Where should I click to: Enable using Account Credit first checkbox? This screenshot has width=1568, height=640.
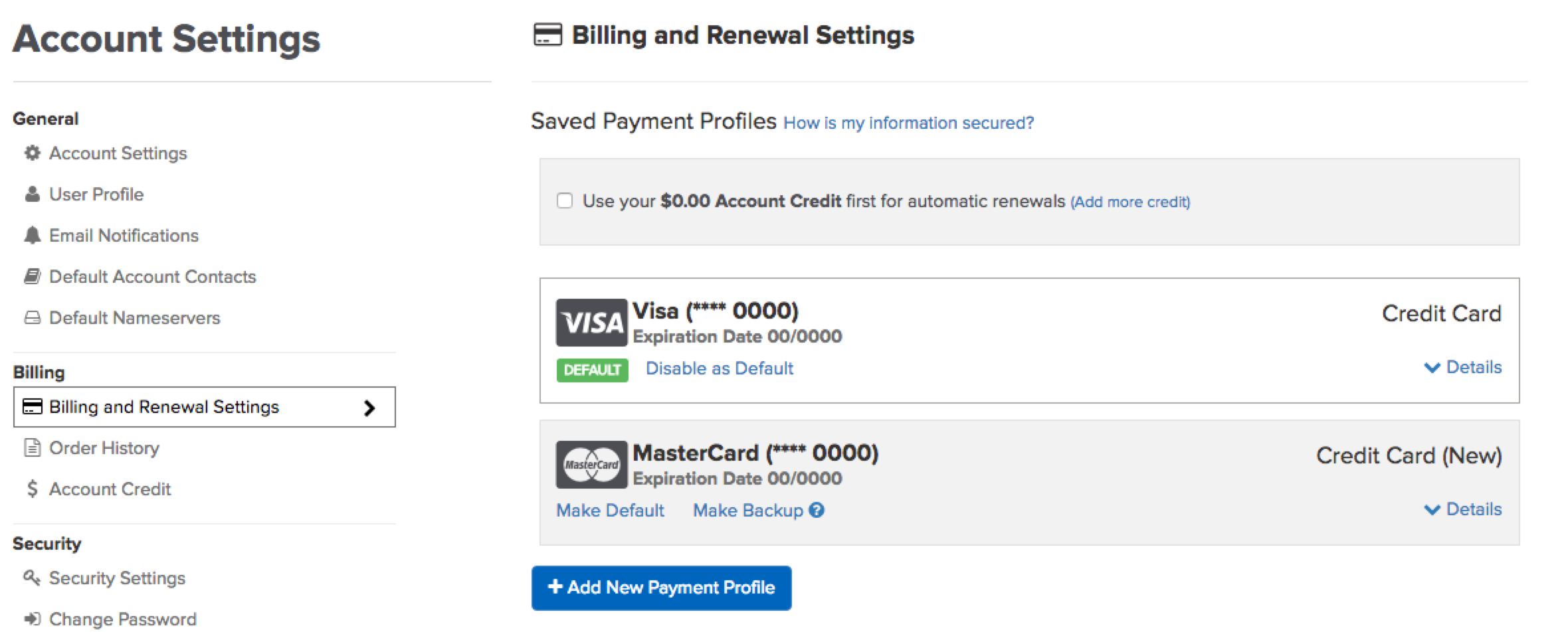click(x=565, y=200)
